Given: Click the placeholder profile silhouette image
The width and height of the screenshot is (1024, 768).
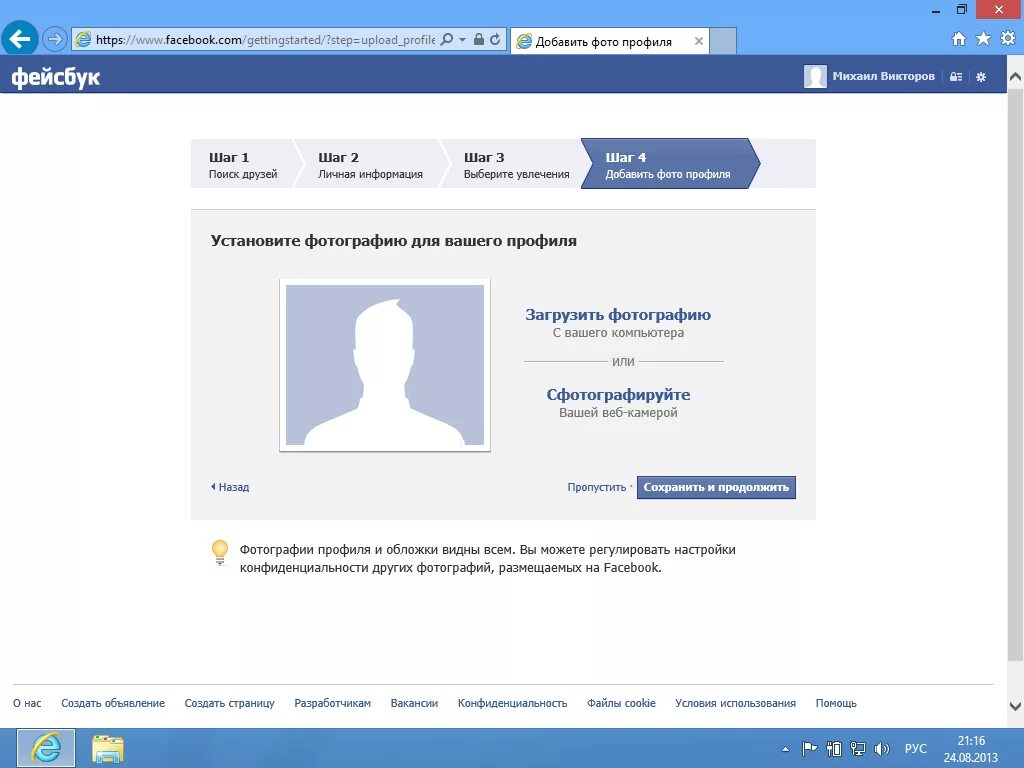Looking at the screenshot, I should point(385,365).
